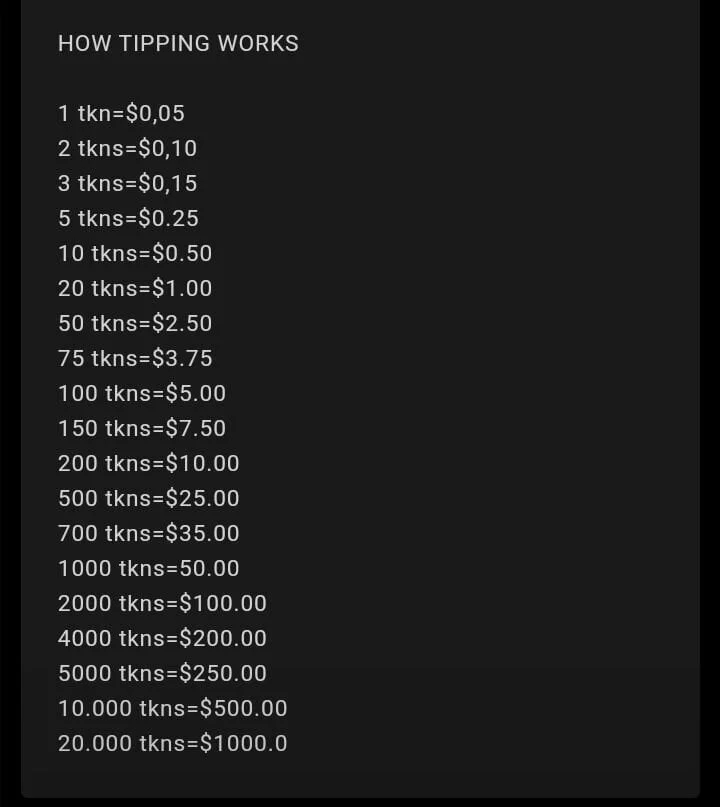The image size is (720, 807).
Task: Click the 5 tkns=$0.25 line
Action: (128, 219)
